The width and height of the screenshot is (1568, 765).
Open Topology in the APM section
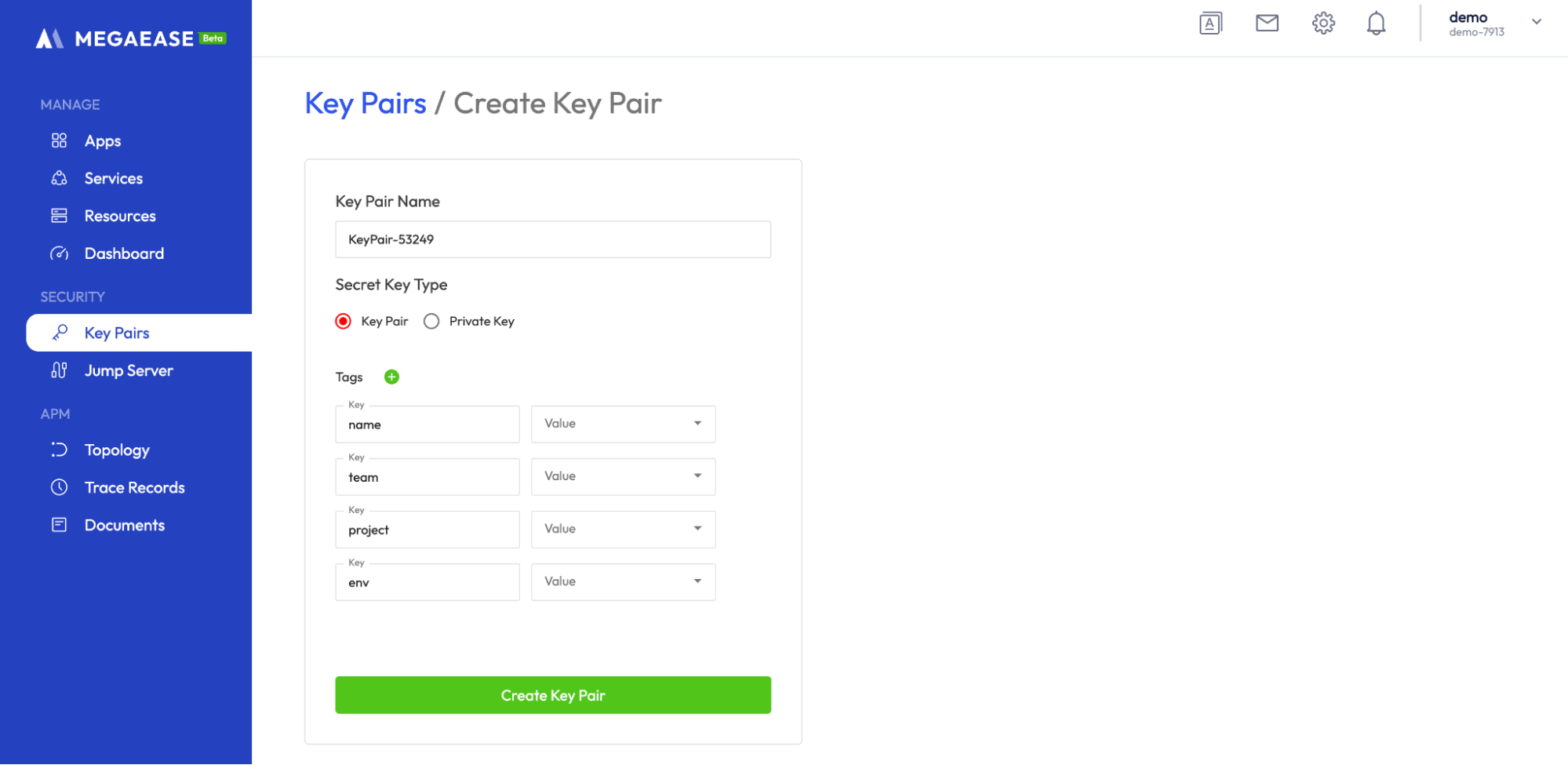117,450
